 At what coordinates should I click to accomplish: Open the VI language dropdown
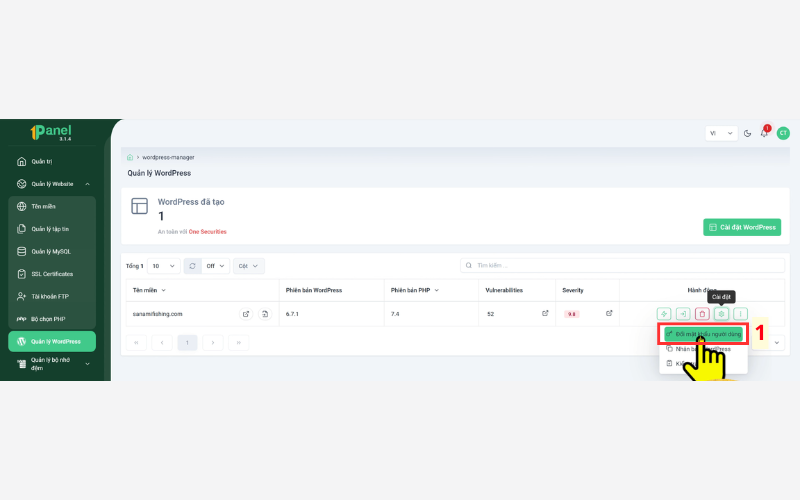tap(721, 133)
